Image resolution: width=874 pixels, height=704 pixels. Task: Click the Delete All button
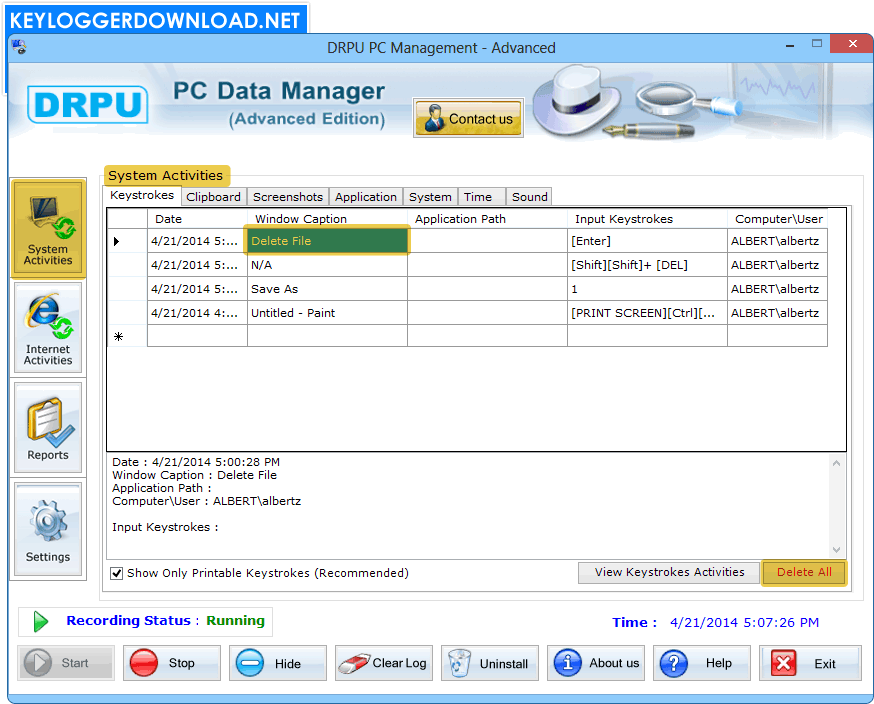(804, 572)
